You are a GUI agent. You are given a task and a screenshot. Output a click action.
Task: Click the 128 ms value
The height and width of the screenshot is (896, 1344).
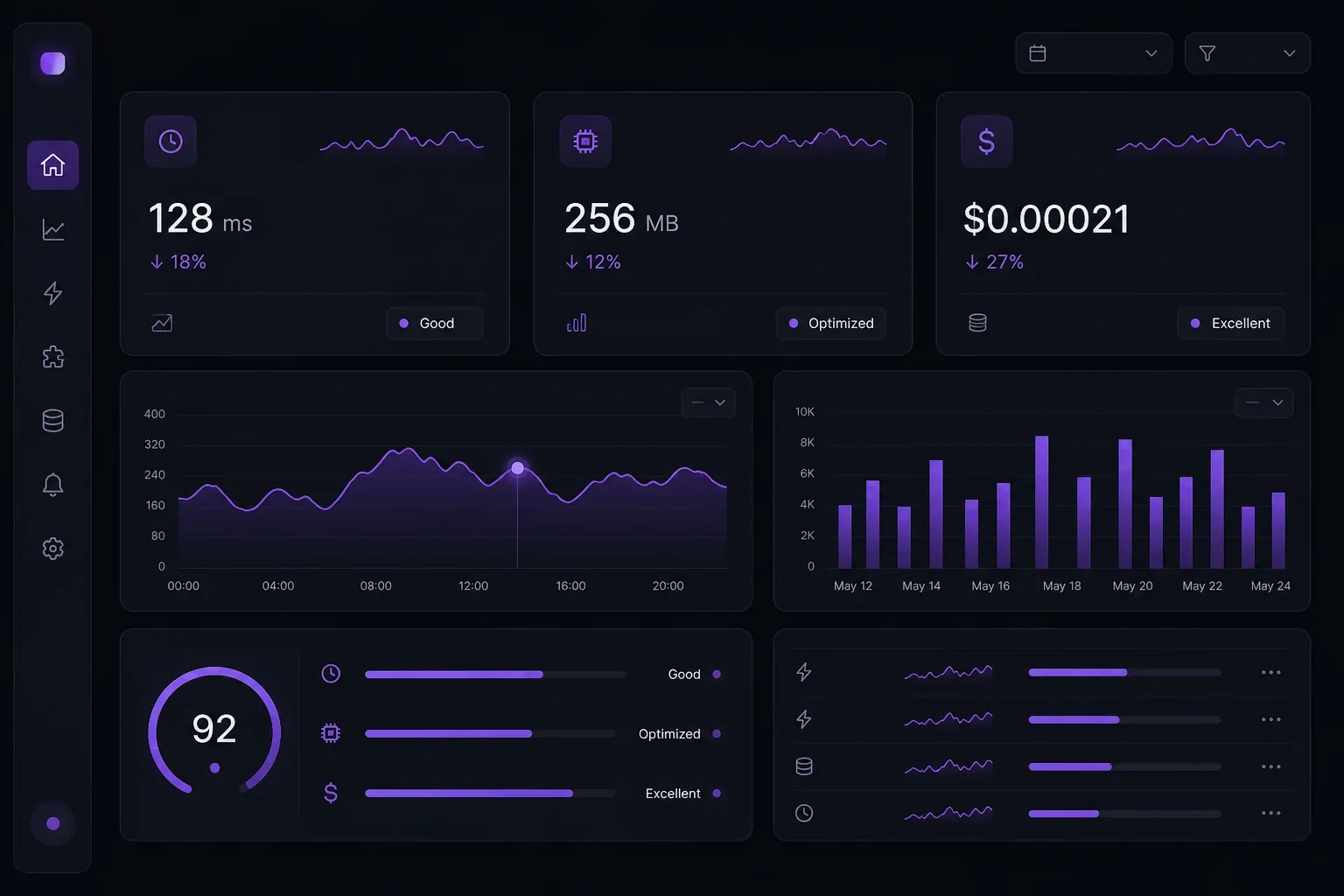[x=200, y=219]
